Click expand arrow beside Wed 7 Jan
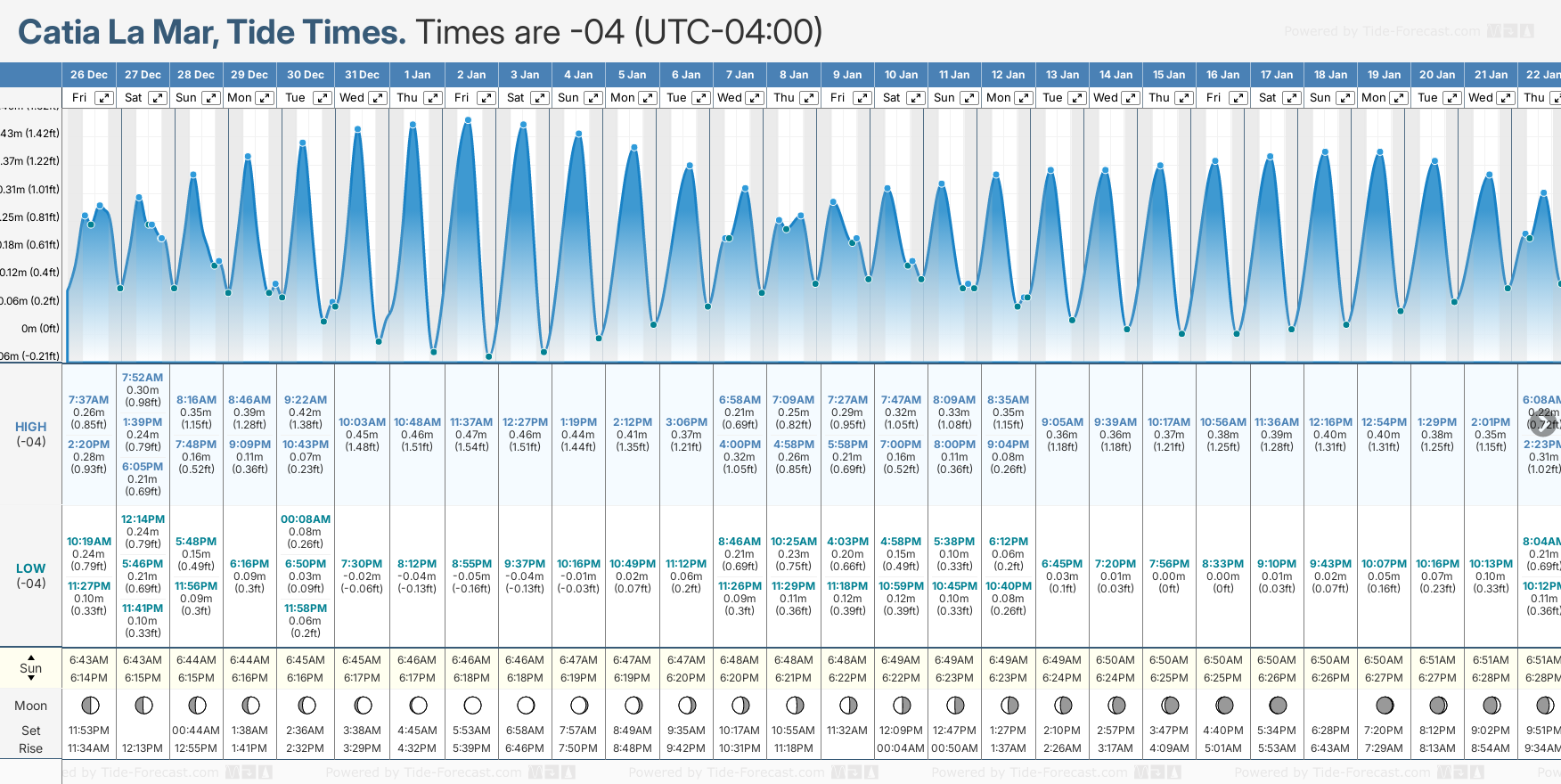This screenshot has height=784, width=1561. click(x=754, y=98)
